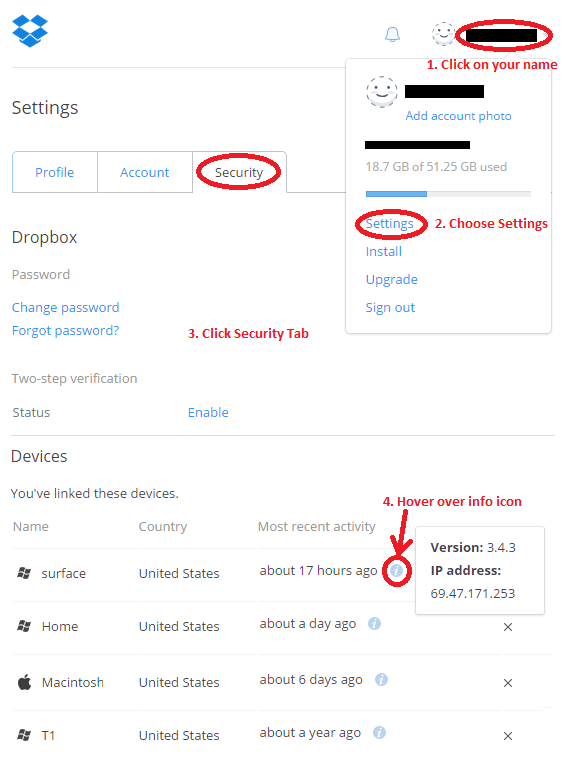Image resolution: width=568 pixels, height=760 pixels.
Task: Switch to the Account tab
Action: [145, 172]
